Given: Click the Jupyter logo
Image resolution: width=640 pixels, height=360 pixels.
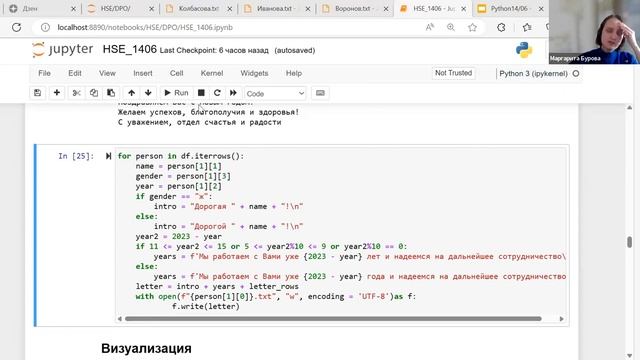Looking at the screenshot, I should [62, 49].
